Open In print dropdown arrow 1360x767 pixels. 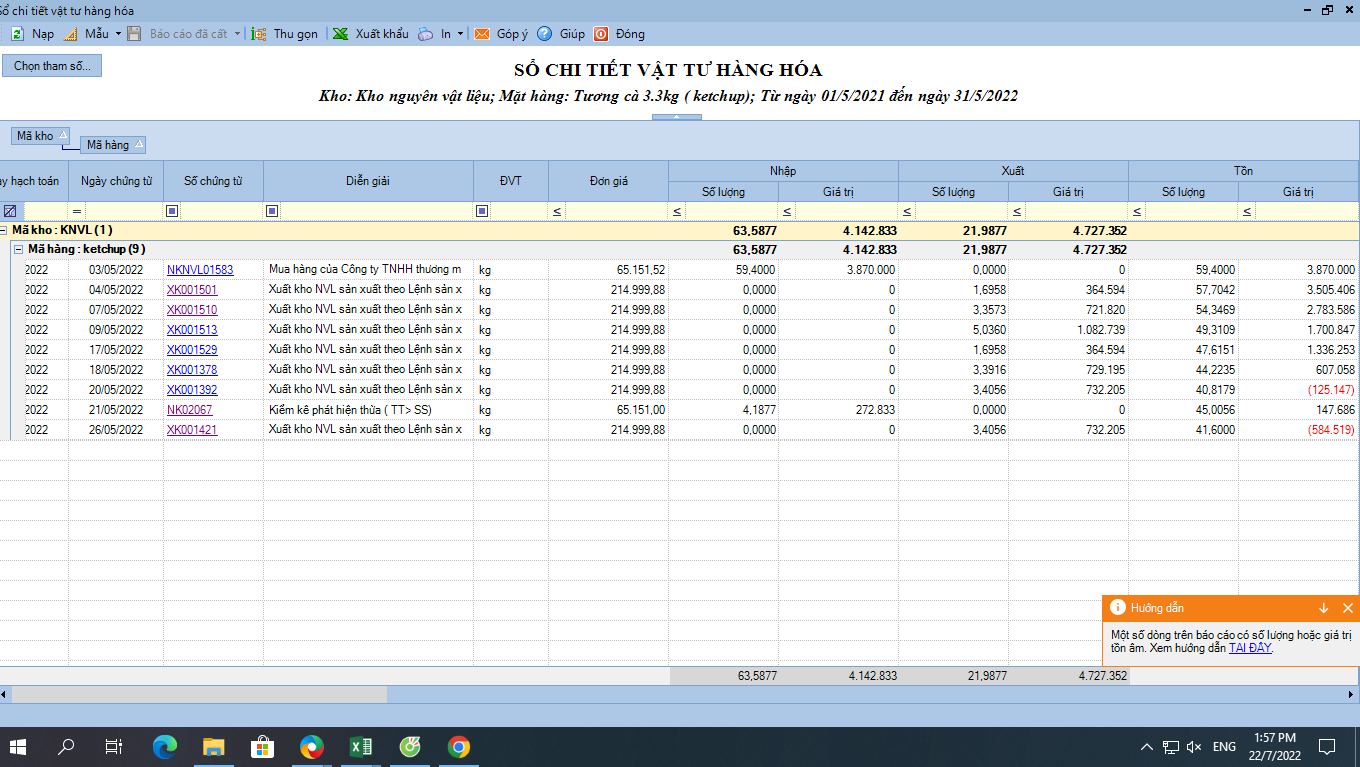click(x=460, y=34)
